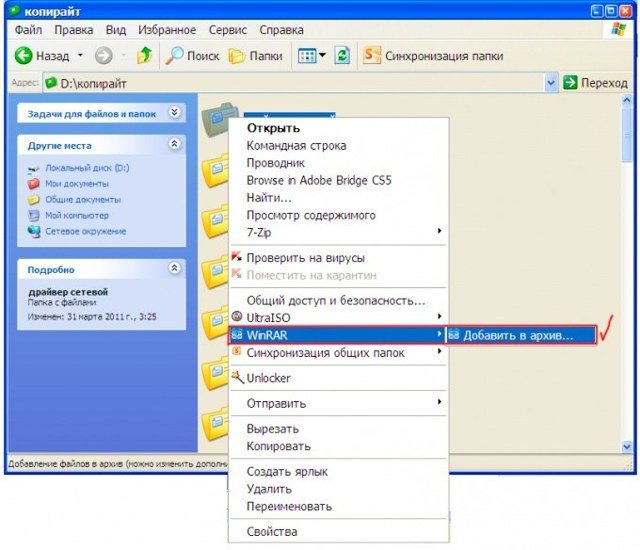Expand the address bar dropdown arrow
The image size is (640, 550).
click(551, 83)
